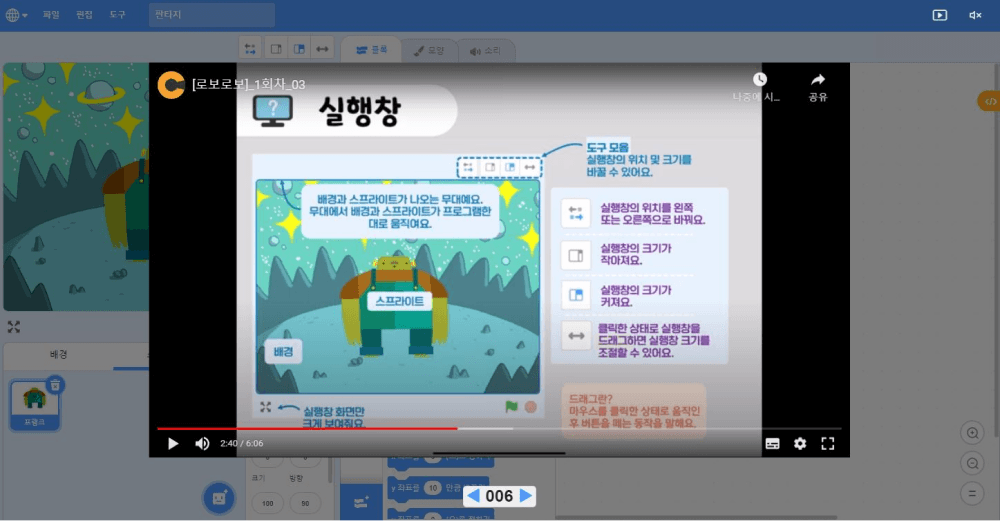The image size is (1000, 521).
Task: Zoom out of the workspace
Action: 972,464
